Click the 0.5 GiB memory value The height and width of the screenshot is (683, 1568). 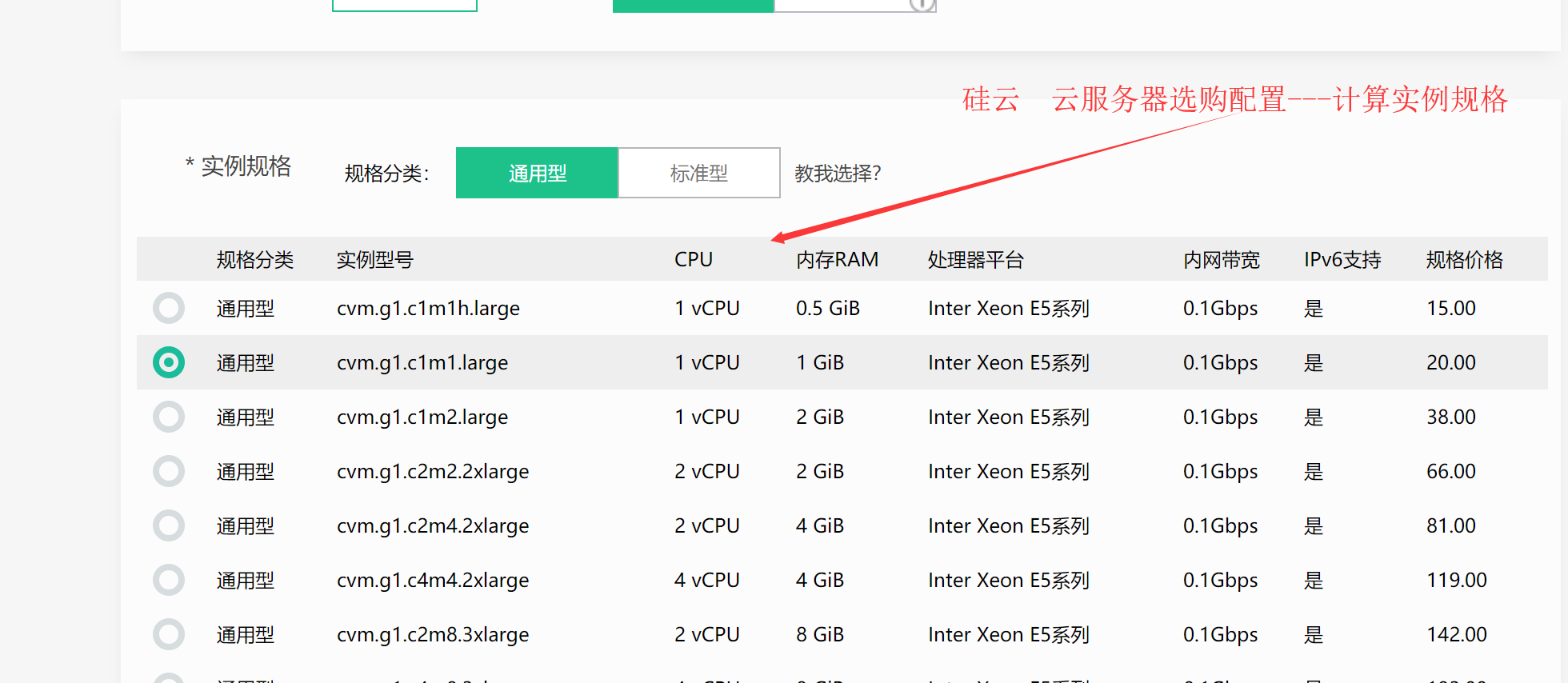point(828,308)
